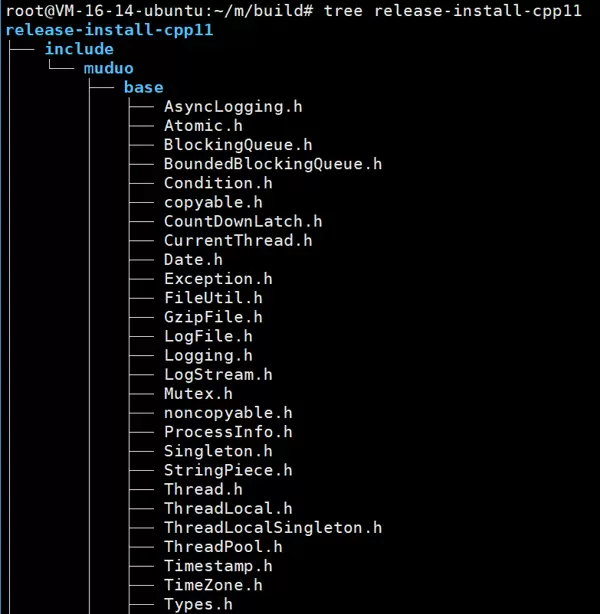600x614 pixels.
Task: Select GzipFile.h in the listing
Action: [213, 317]
